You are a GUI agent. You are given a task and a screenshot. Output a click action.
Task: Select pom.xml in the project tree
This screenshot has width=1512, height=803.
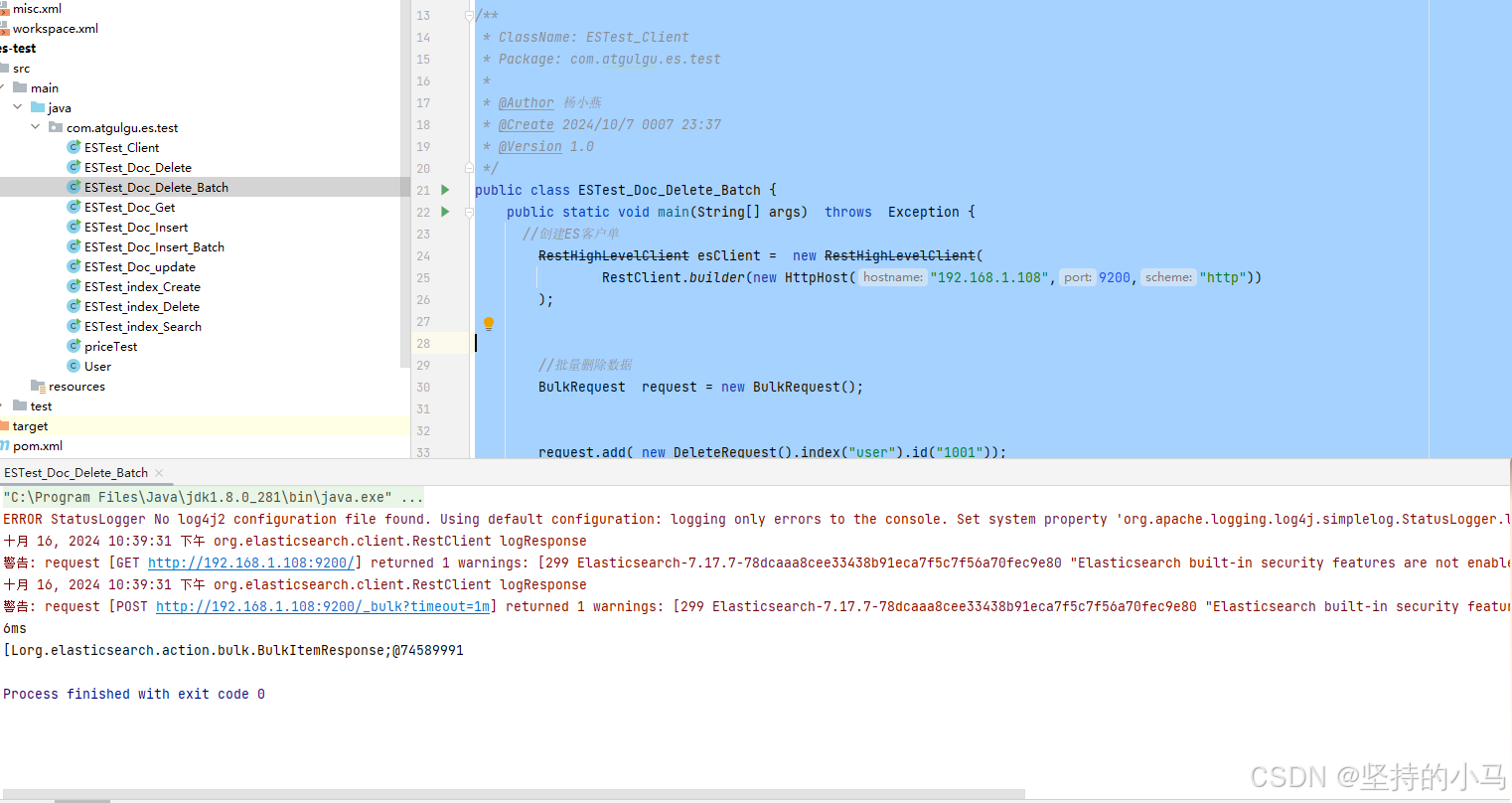tap(38, 445)
